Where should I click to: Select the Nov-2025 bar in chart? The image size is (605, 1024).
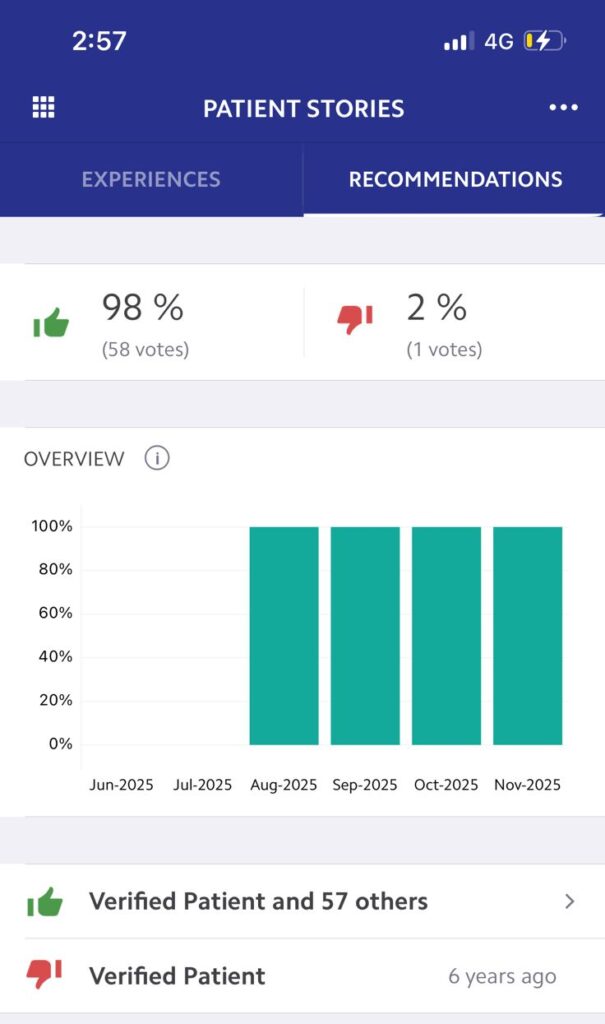pyautogui.click(x=527, y=636)
